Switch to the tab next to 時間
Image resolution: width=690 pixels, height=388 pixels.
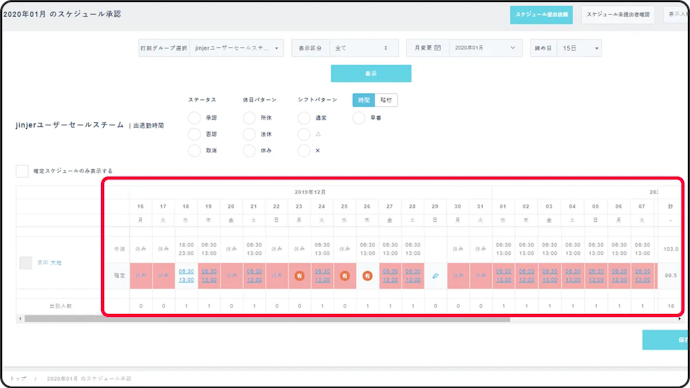(386, 100)
